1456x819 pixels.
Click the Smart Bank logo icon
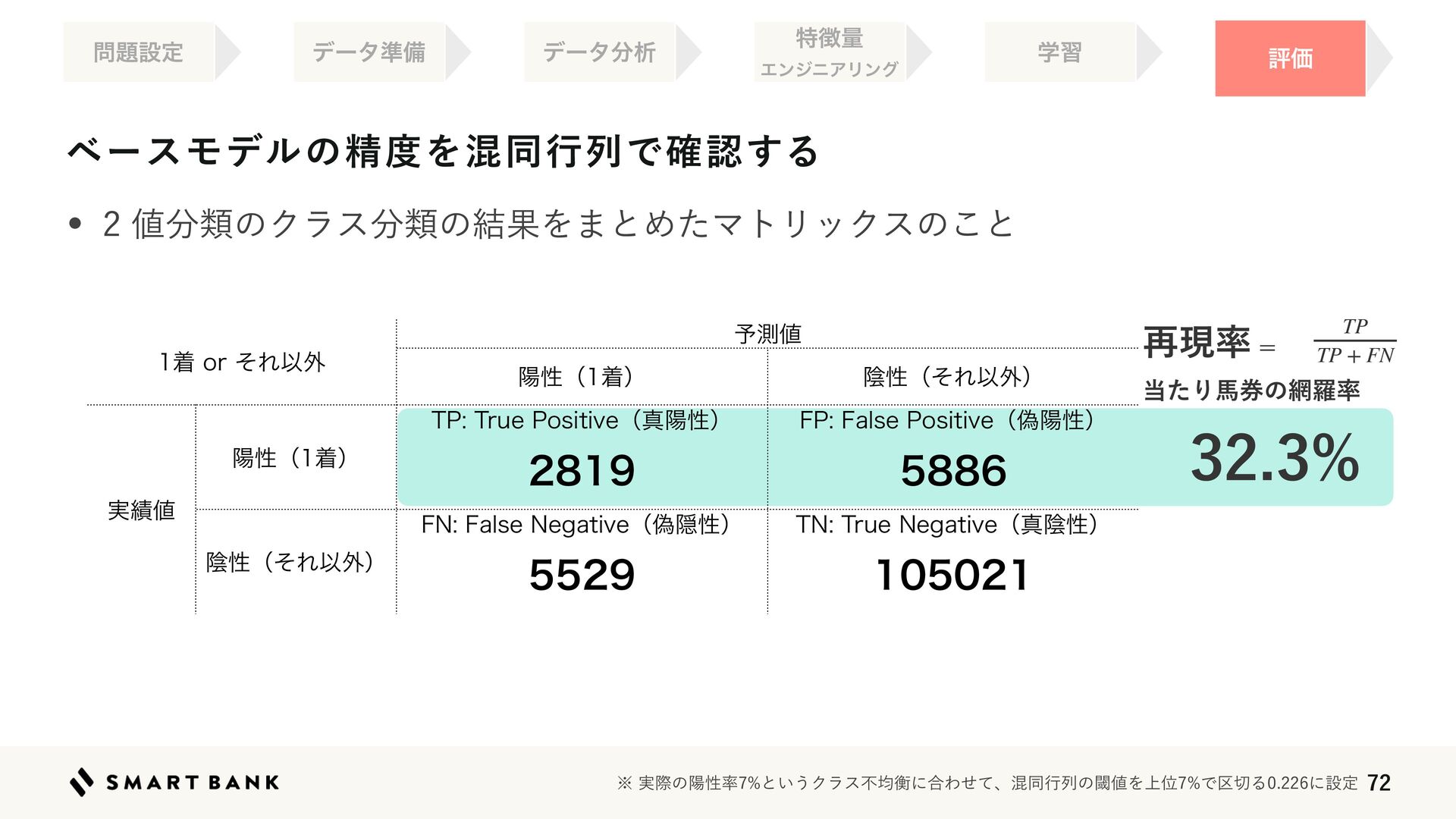pos(82,782)
